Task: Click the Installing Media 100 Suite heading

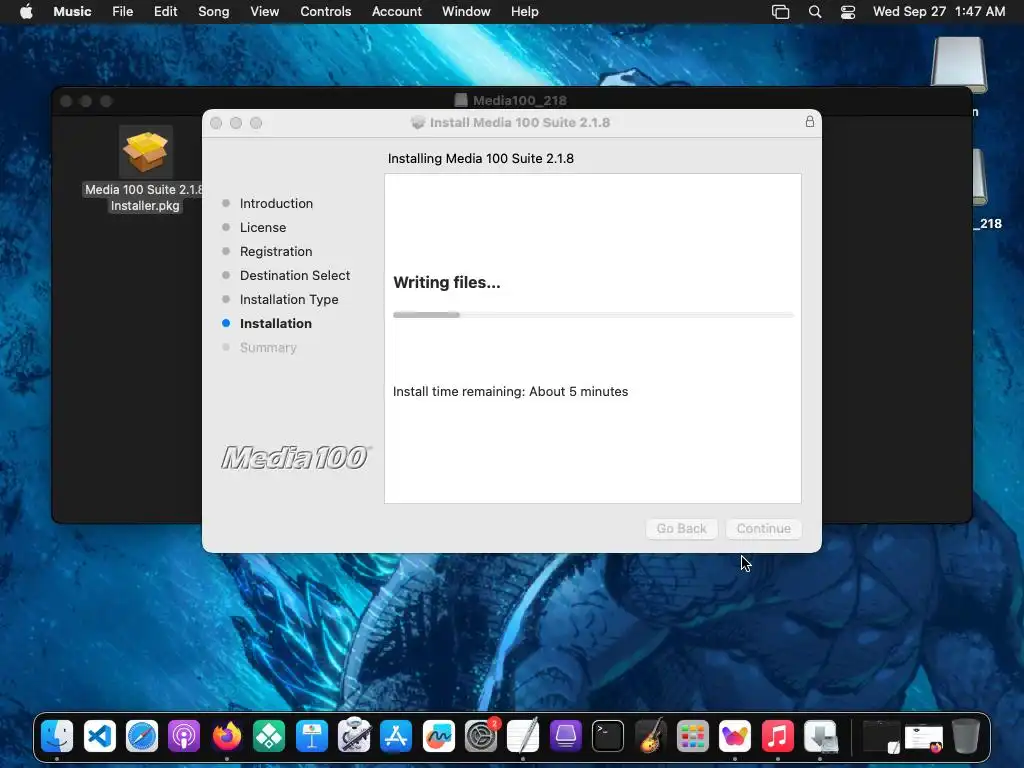Action: (x=481, y=158)
